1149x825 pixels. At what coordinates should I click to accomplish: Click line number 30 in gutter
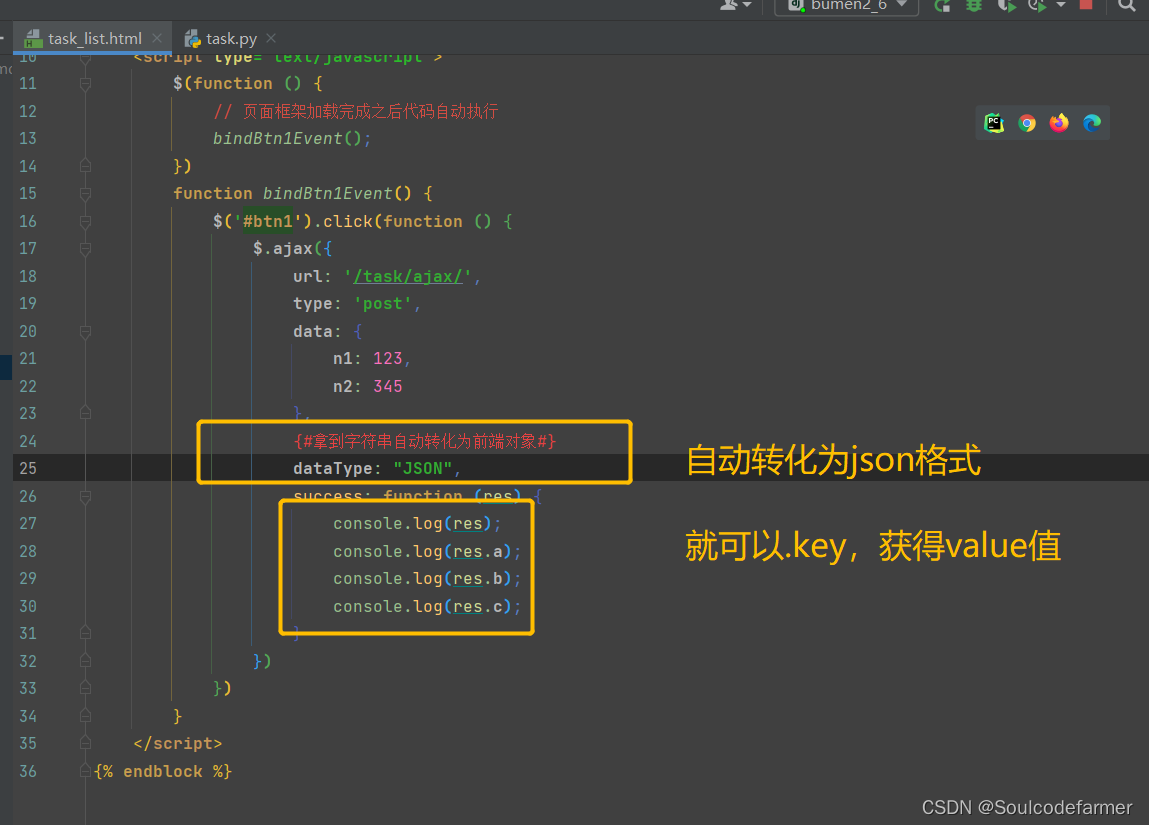[x=28, y=606]
